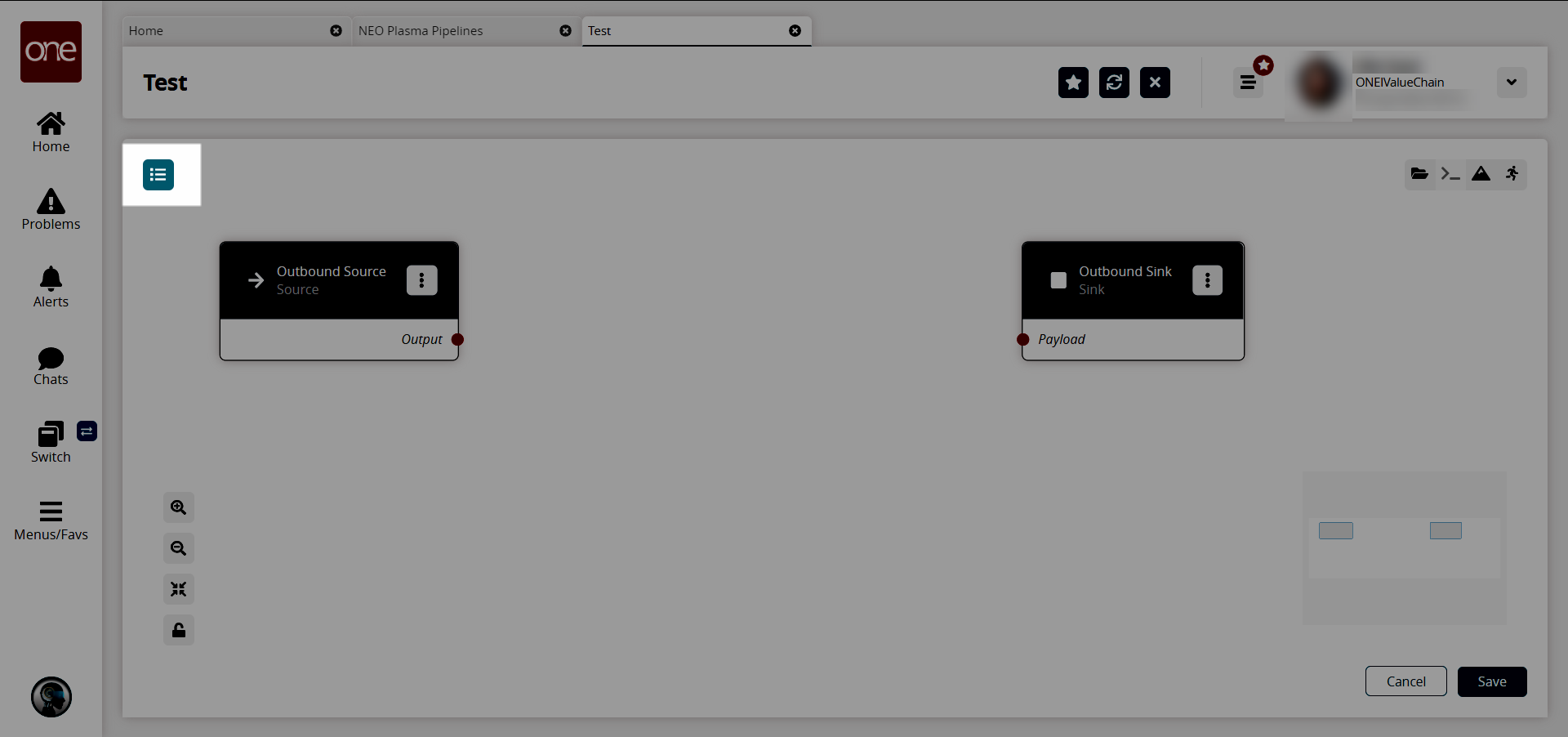Run the pipeline with the running figure icon
The width and height of the screenshot is (1568, 737).
click(x=1512, y=174)
